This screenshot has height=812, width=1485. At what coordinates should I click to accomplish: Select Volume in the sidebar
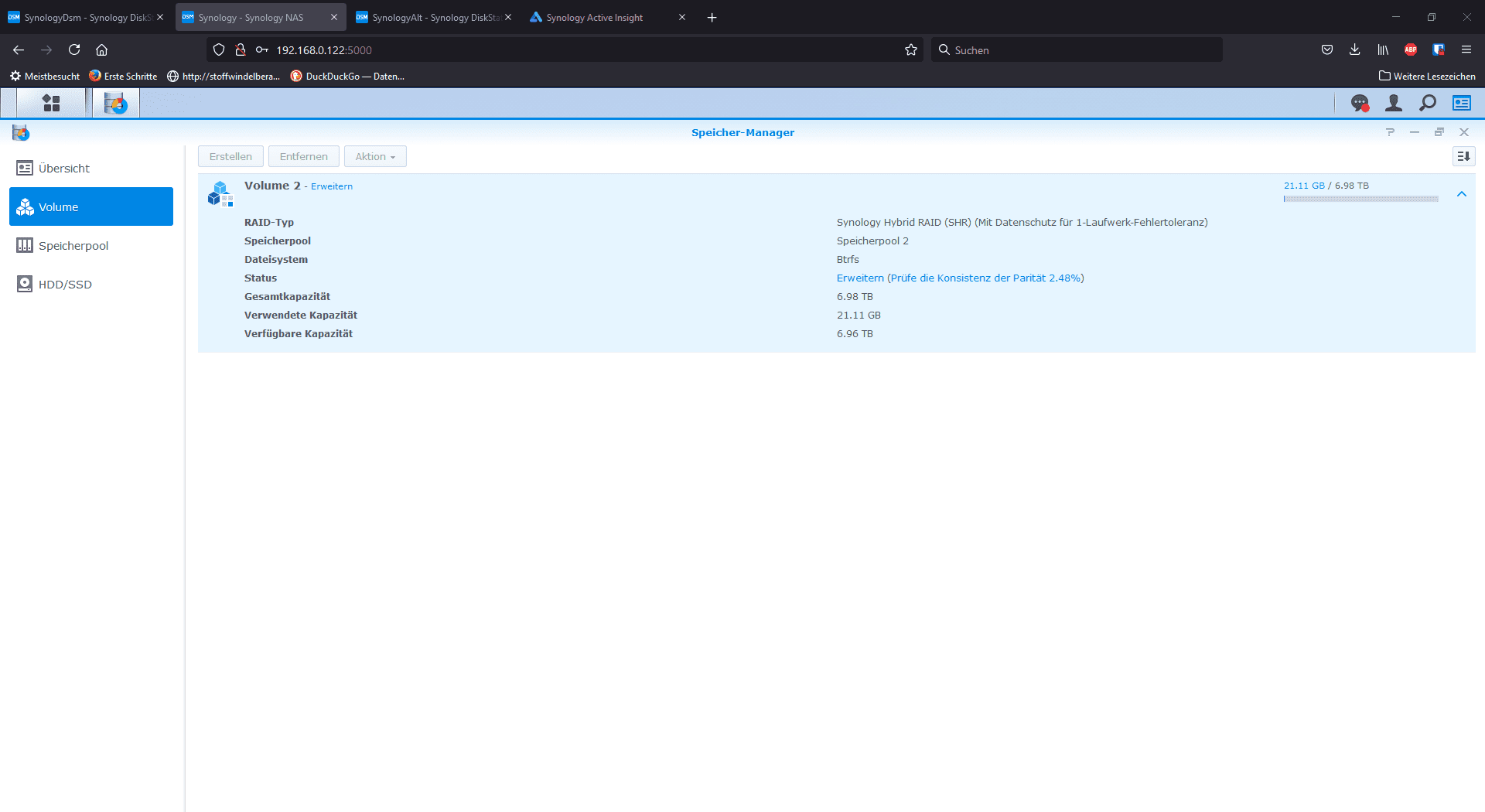(91, 206)
